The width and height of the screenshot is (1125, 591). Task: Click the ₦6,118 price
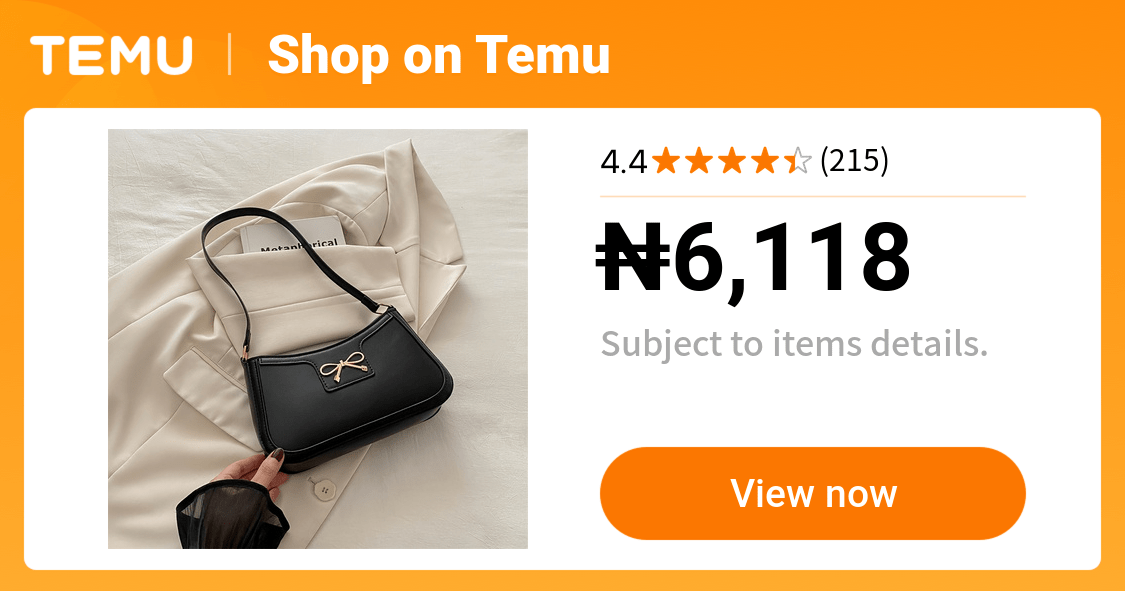(x=753, y=258)
